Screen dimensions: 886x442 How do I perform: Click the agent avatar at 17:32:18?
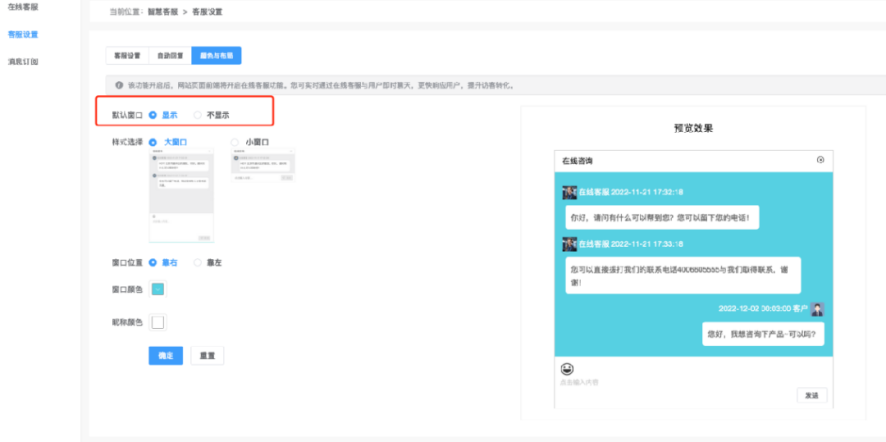pyautogui.click(x=569, y=192)
